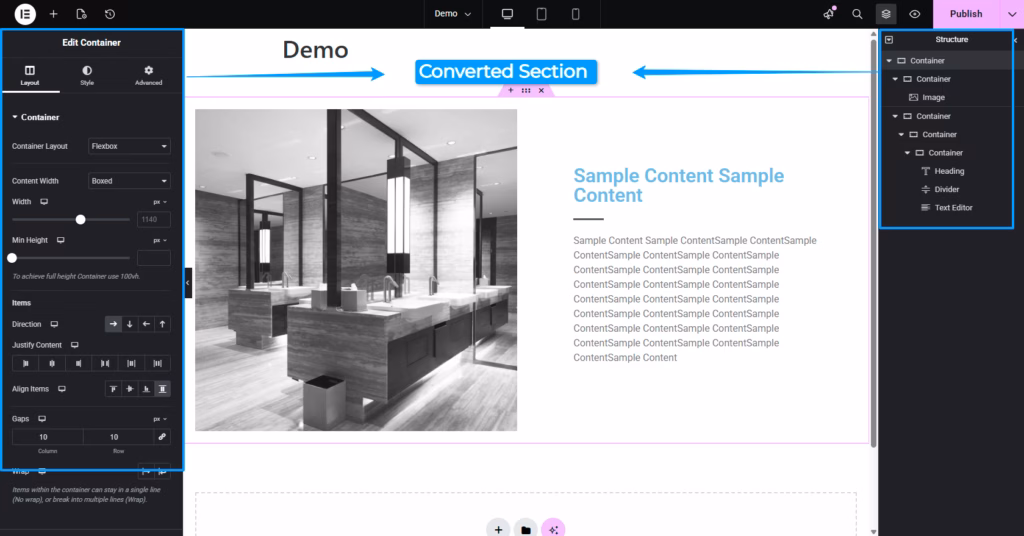
Task: Click the edit container grip handle icon
Action: point(526,91)
